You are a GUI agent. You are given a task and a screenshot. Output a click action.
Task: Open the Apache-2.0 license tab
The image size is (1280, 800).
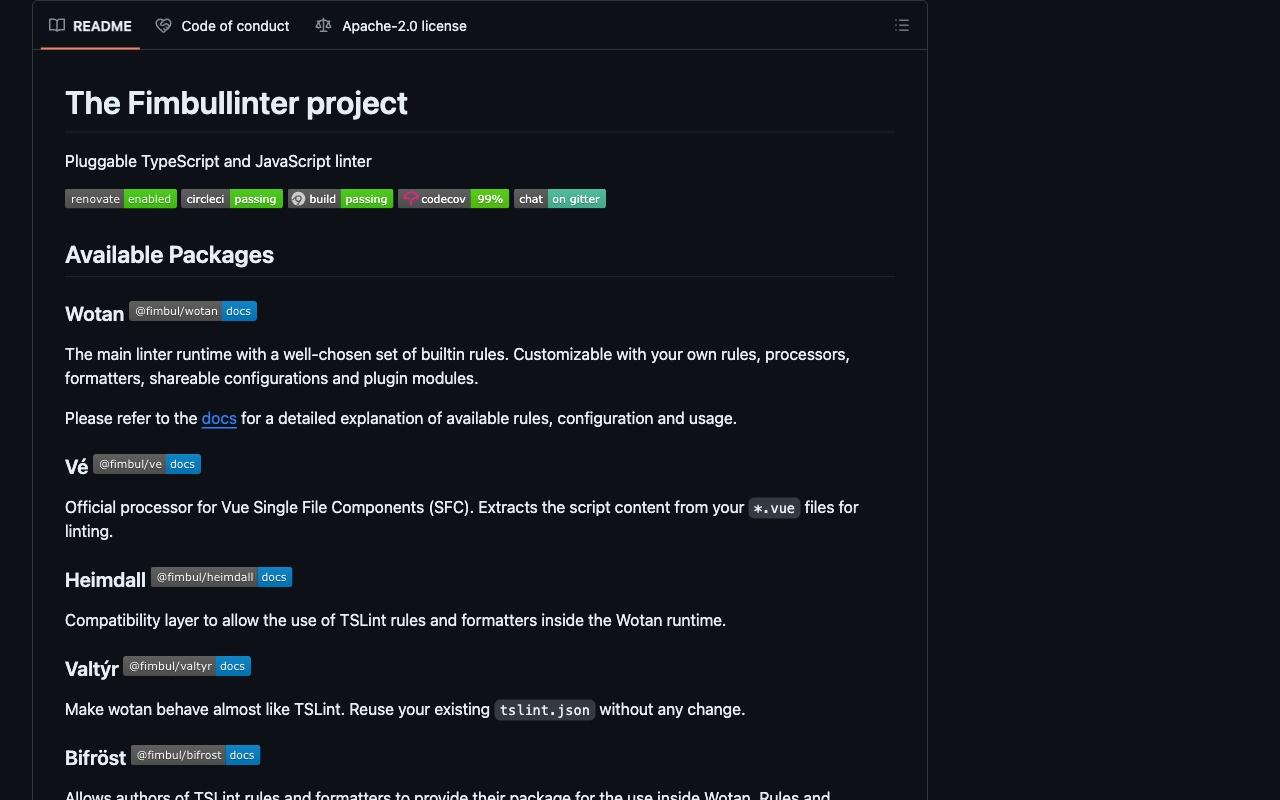click(x=391, y=26)
